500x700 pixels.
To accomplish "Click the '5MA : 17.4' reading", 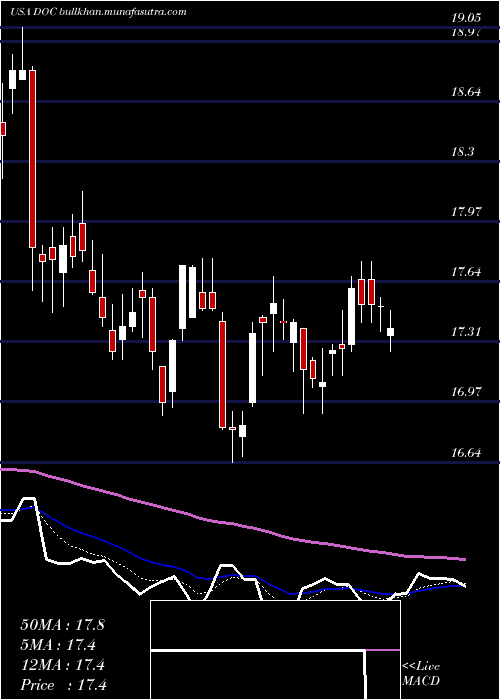I will coord(58,645).
